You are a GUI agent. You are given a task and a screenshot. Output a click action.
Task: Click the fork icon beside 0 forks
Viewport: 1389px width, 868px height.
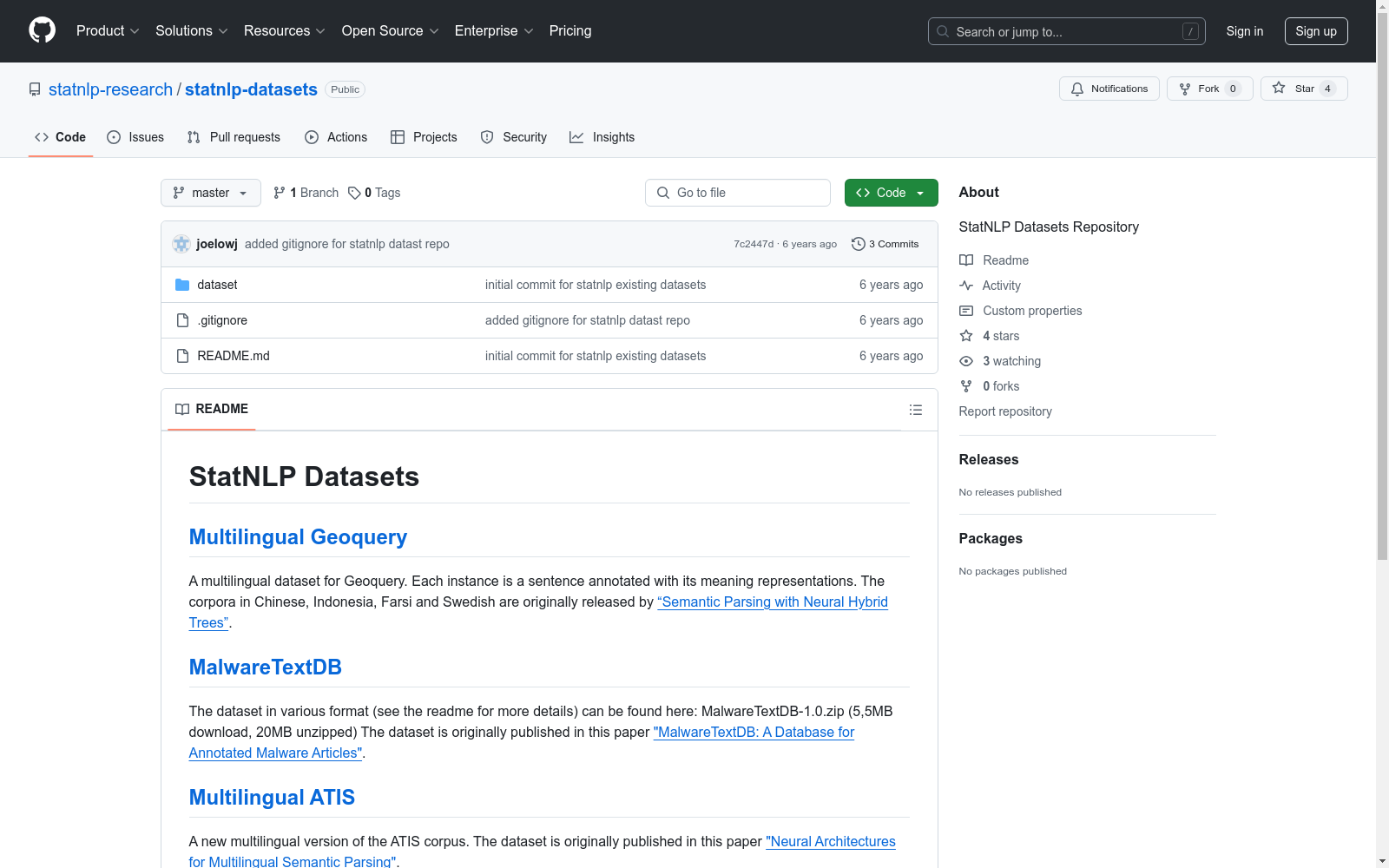point(966,386)
